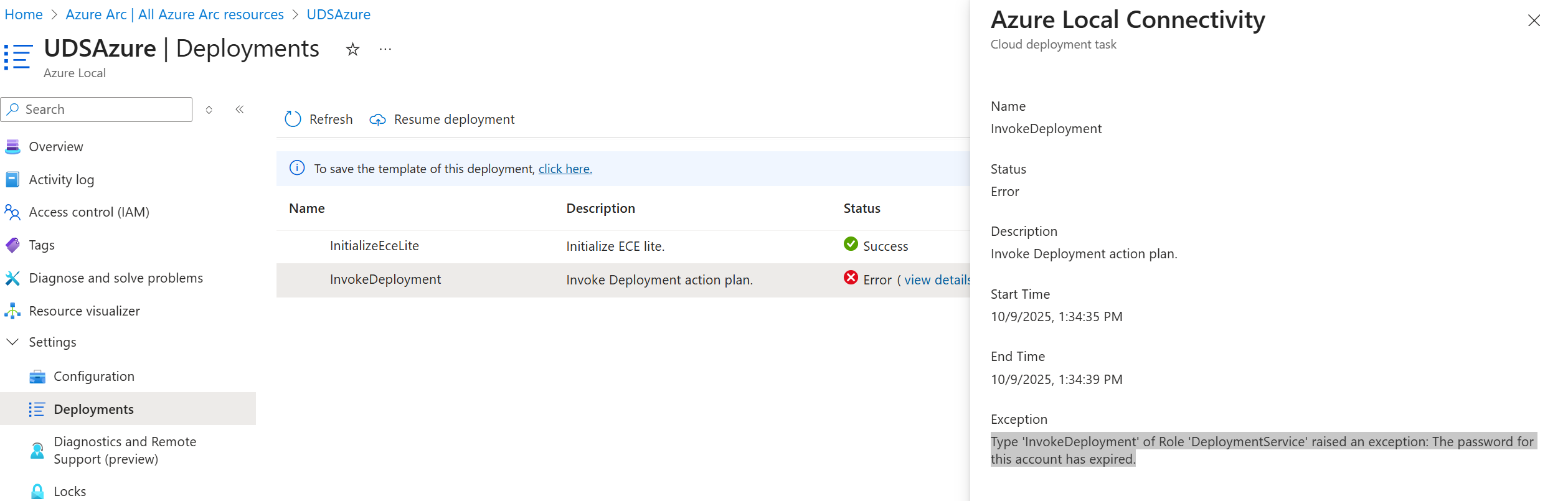
Task: Open view details for InvokeDeployment error
Action: (937, 280)
